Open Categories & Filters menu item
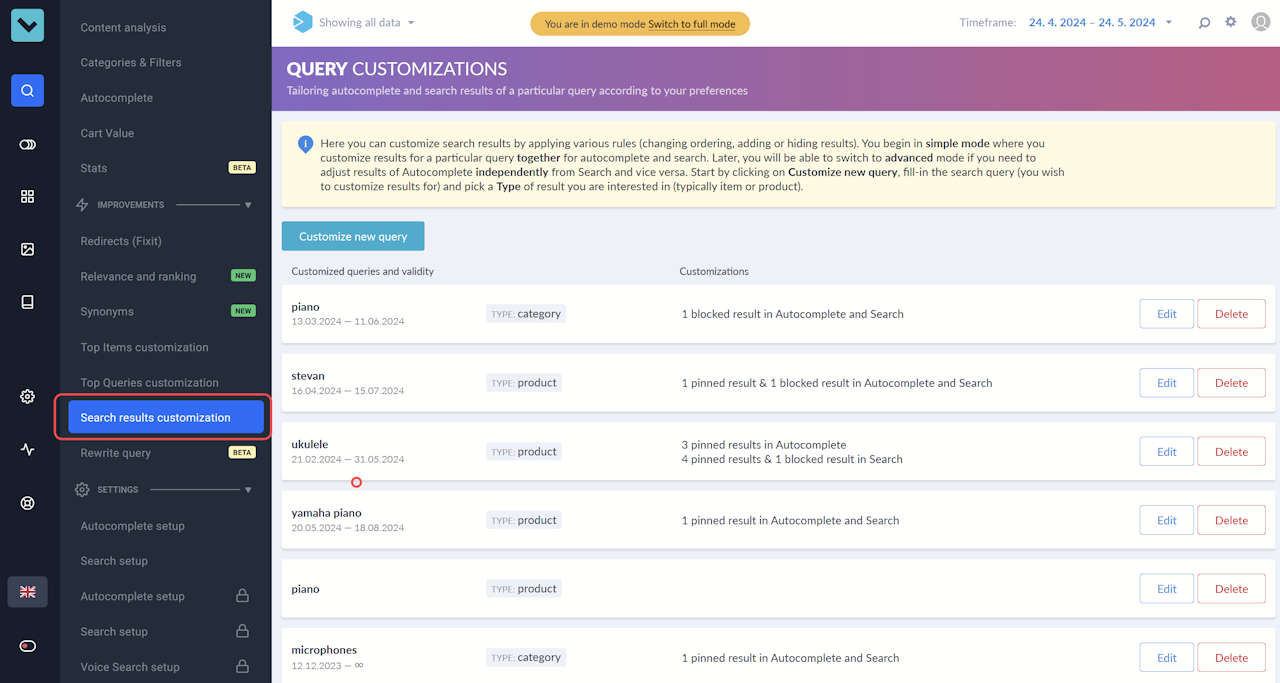 (131, 62)
